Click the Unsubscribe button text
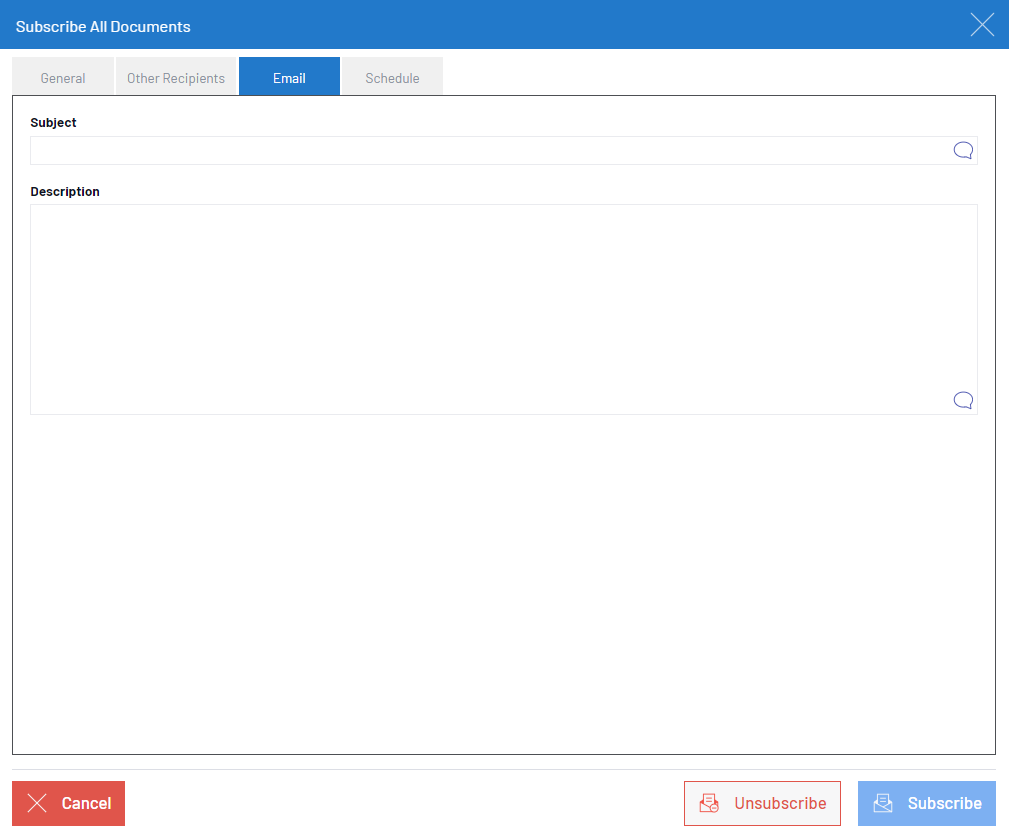 [x=780, y=803]
